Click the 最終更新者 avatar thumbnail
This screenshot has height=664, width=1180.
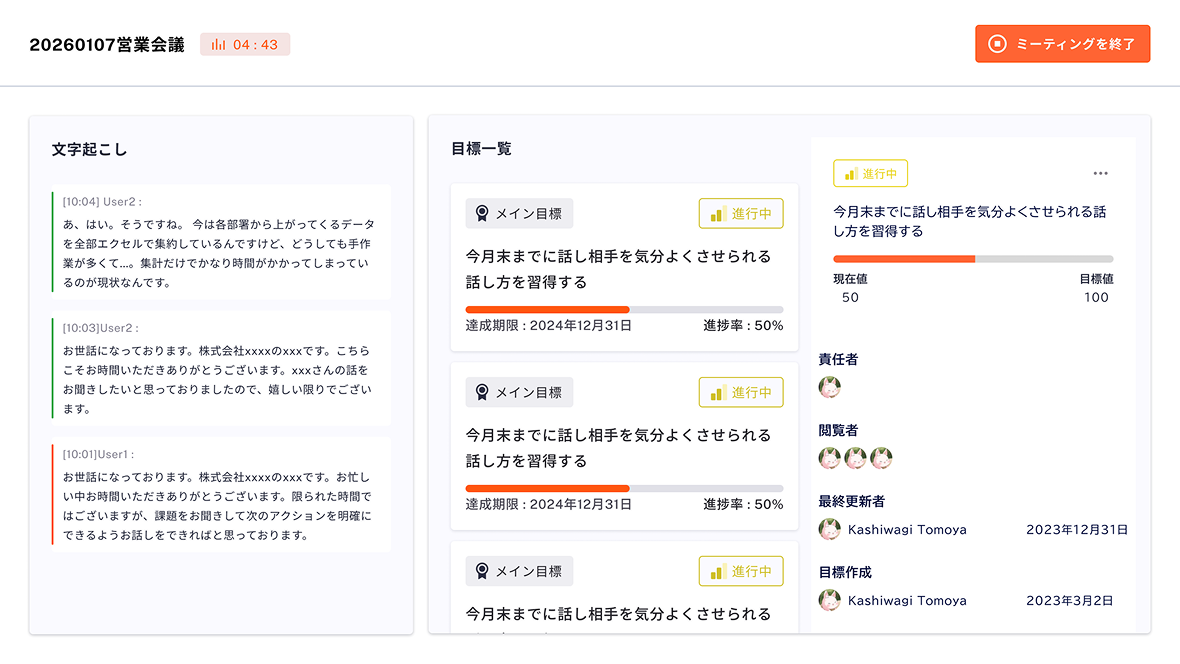point(829,529)
